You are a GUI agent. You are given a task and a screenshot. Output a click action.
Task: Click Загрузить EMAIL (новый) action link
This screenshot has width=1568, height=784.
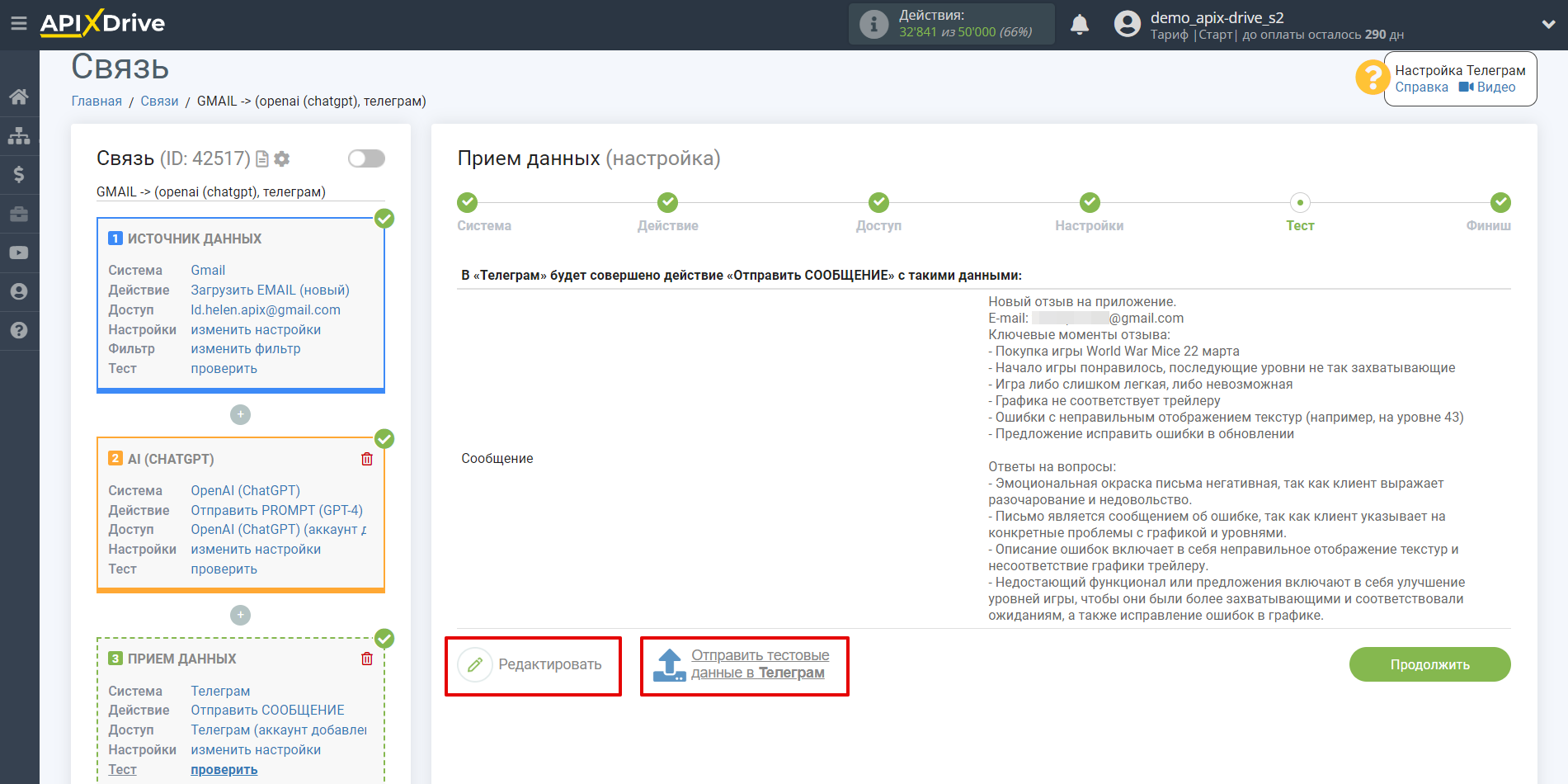click(x=270, y=290)
